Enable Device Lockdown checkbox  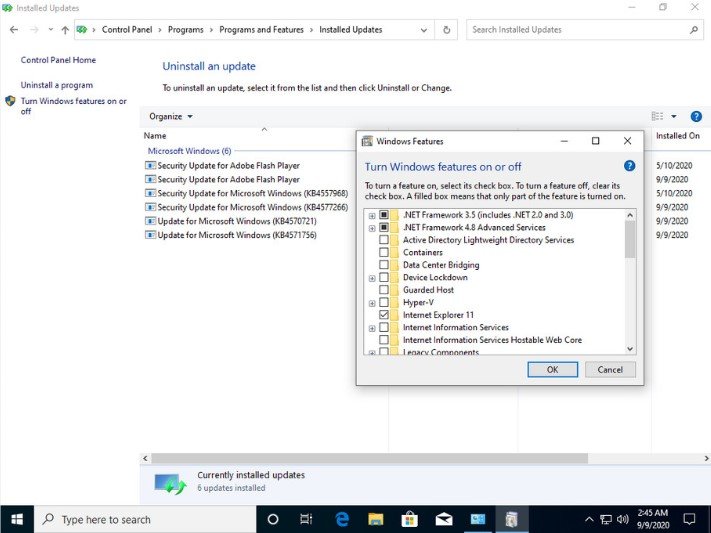(x=384, y=277)
